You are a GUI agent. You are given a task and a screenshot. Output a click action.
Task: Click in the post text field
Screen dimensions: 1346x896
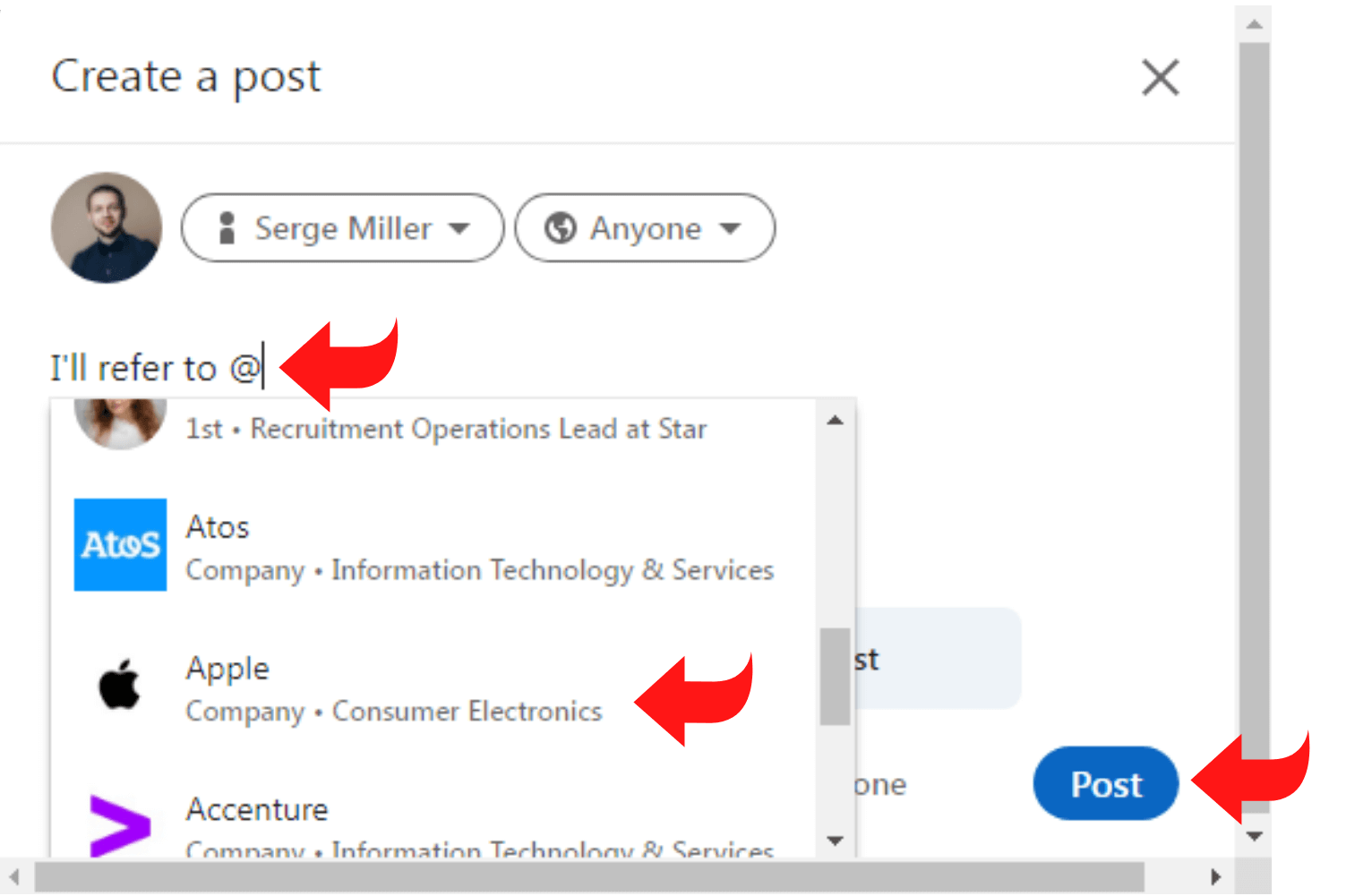627,368
